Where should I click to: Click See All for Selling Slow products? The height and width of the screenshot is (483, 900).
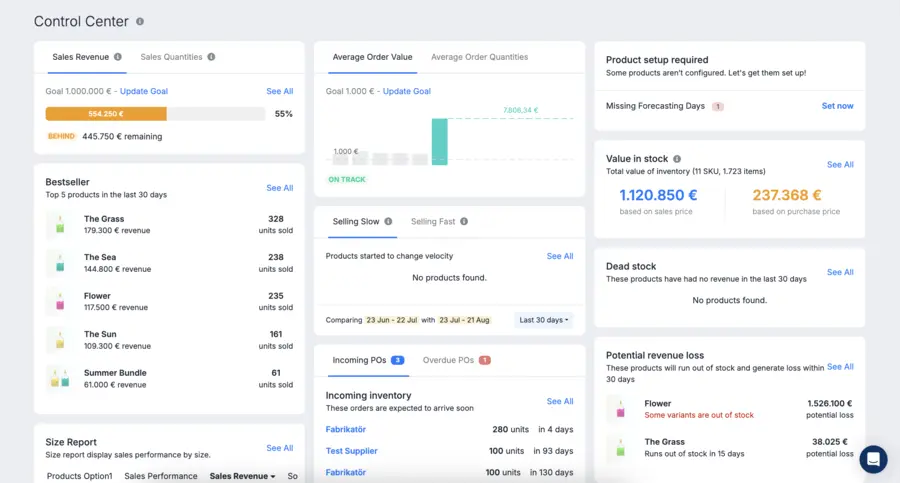560,256
